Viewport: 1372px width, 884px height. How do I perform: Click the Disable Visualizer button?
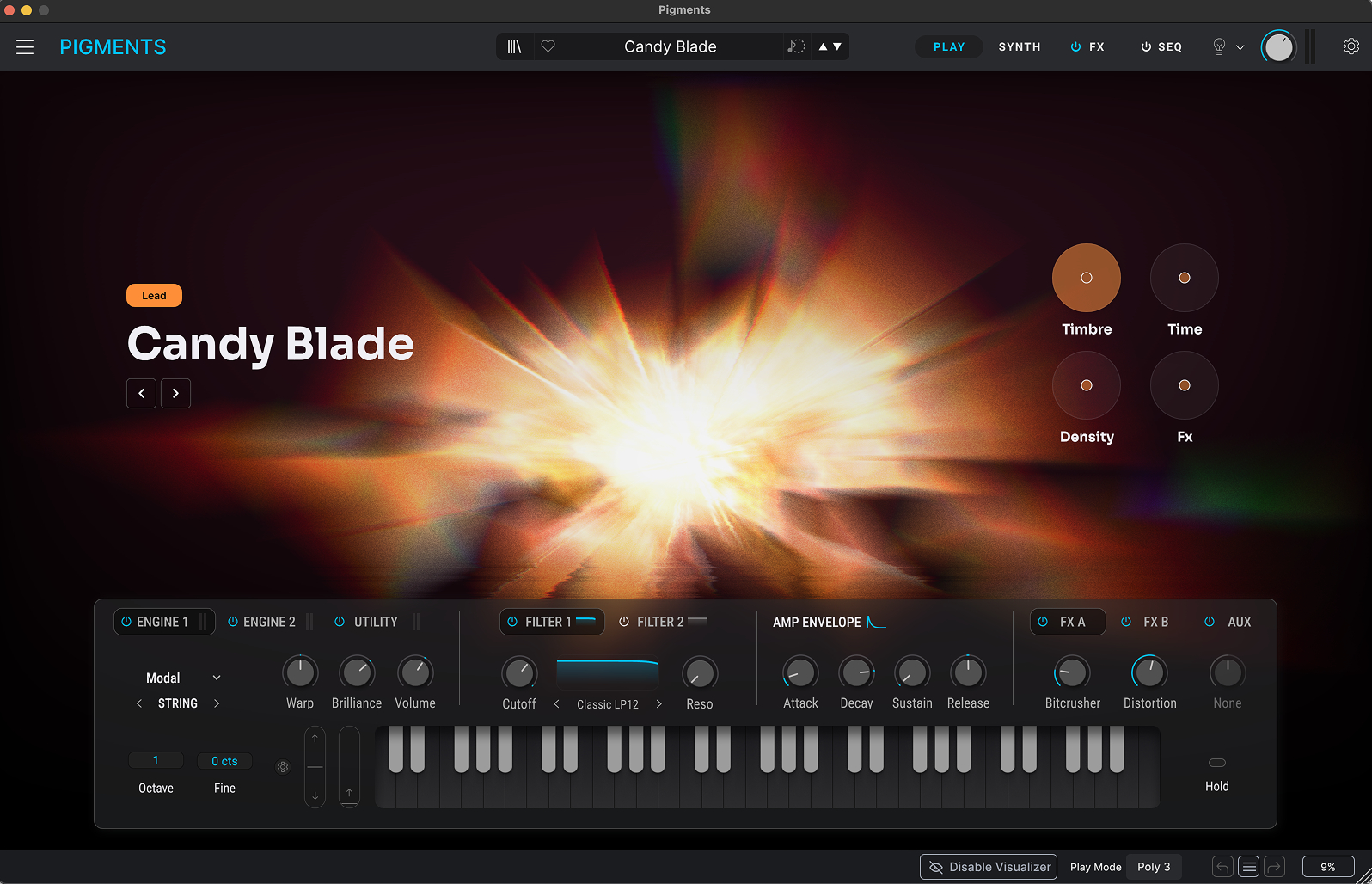[989, 867]
